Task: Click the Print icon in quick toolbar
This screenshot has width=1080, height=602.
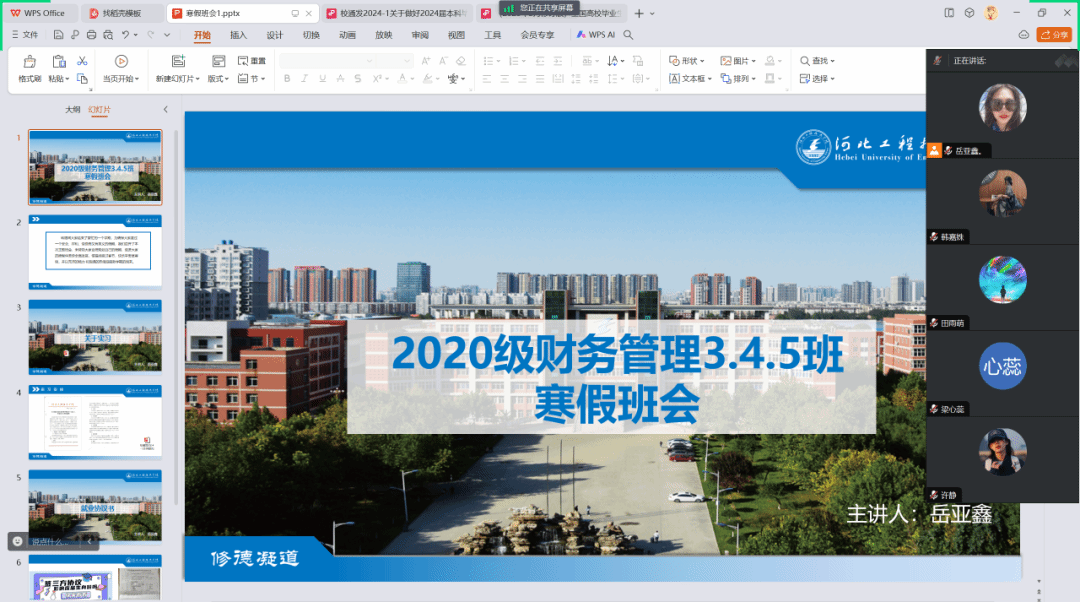Action: (x=91, y=35)
